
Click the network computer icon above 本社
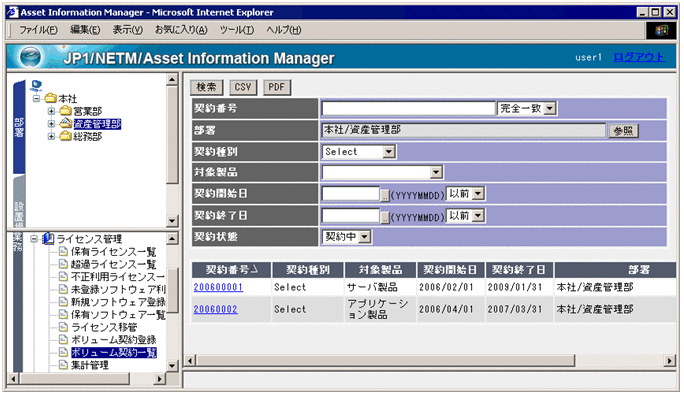pyautogui.click(x=36, y=85)
